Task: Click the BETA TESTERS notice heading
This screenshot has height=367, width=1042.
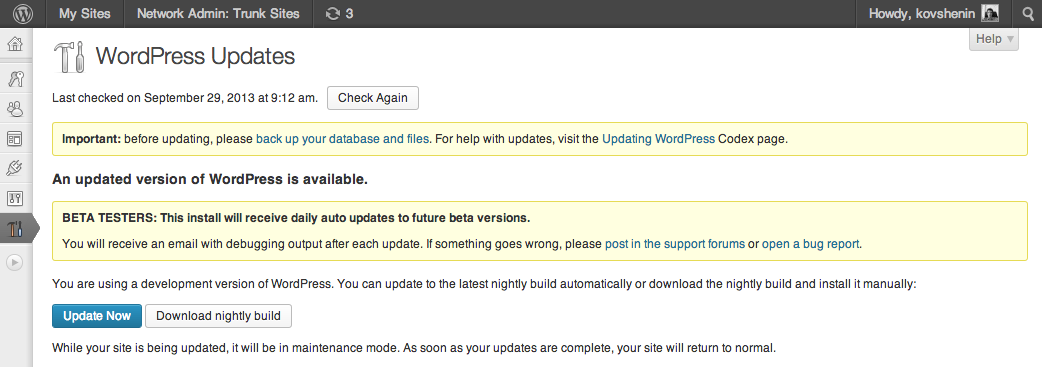Action: [296, 218]
